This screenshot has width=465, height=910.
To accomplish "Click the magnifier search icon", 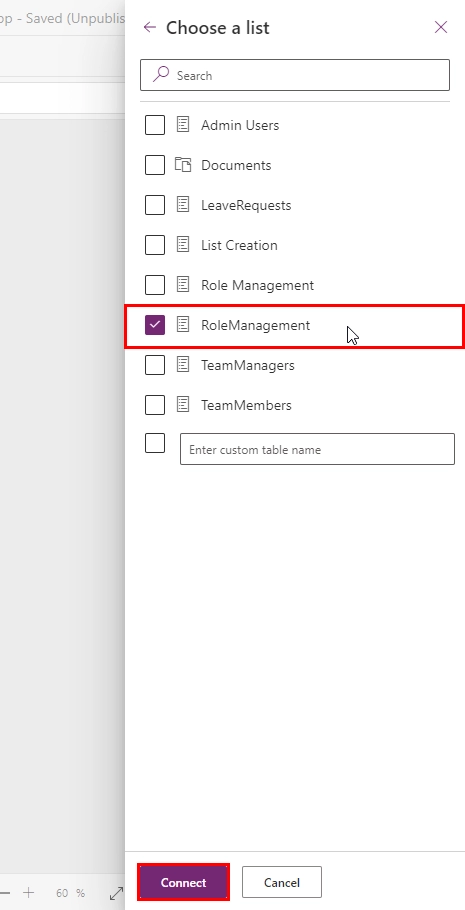I will coord(161,74).
